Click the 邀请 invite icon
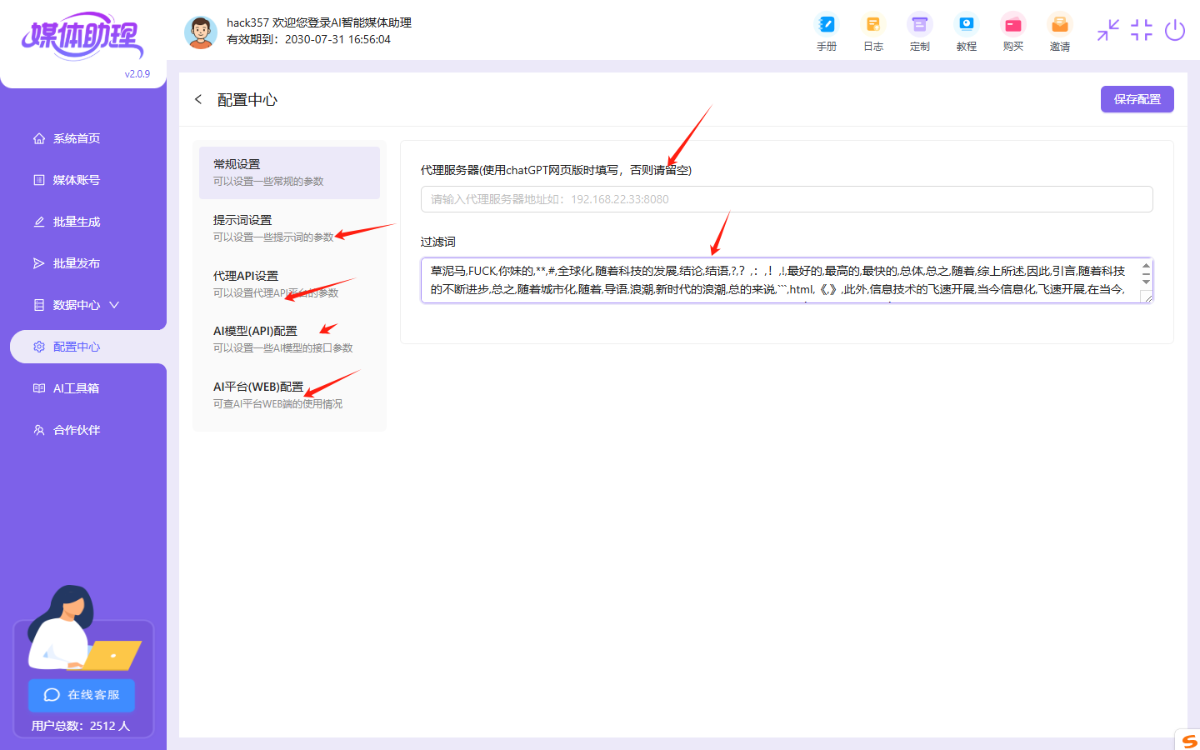This screenshot has height=750, width=1200. pyautogui.click(x=1060, y=32)
